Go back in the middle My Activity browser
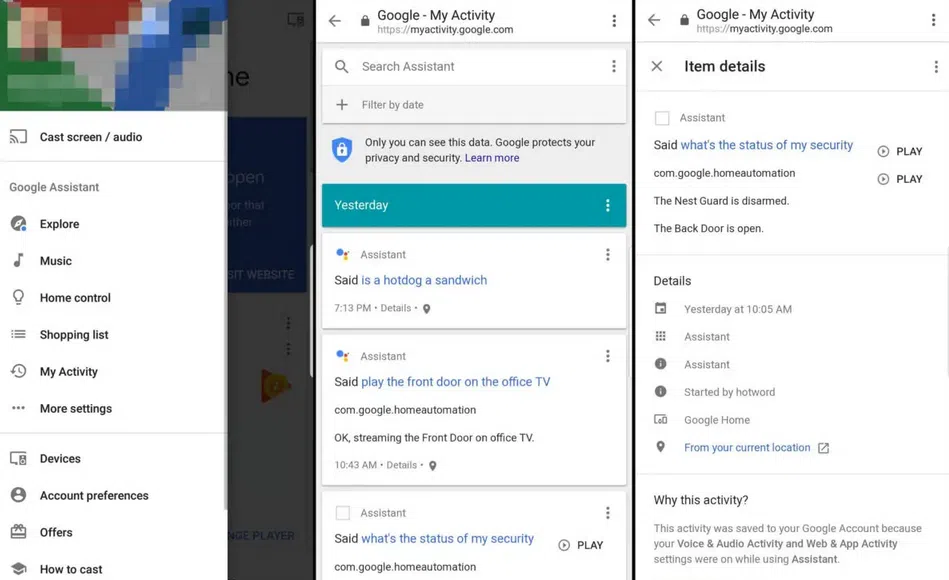This screenshot has height=580, width=949. pyautogui.click(x=335, y=21)
